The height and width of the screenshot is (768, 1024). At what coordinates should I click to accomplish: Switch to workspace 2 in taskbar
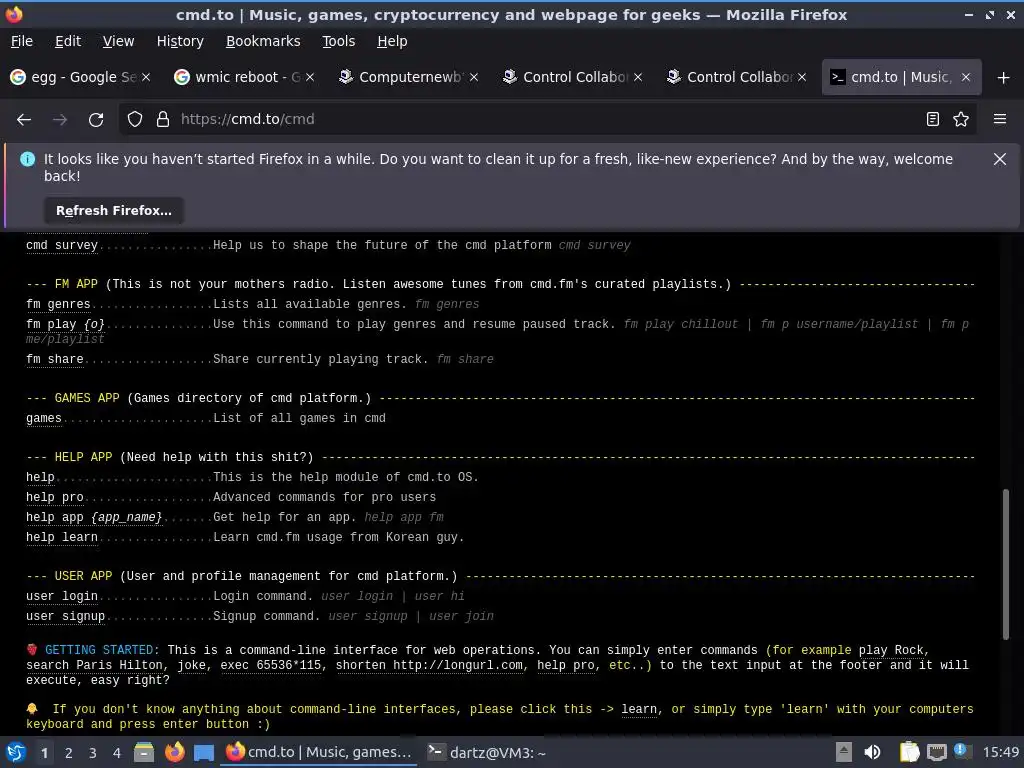[x=69, y=753]
